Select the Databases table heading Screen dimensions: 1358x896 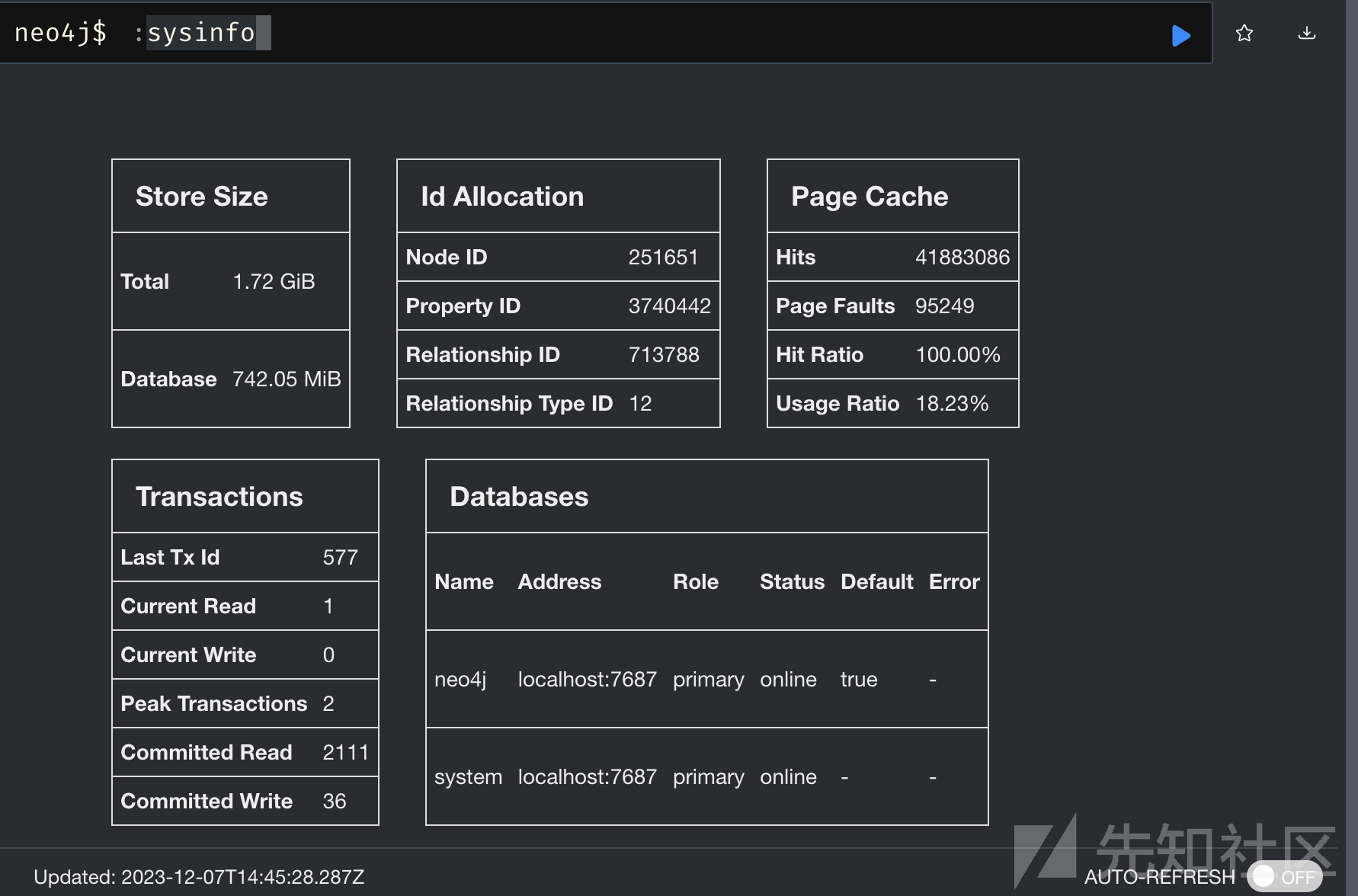[519, 497]
